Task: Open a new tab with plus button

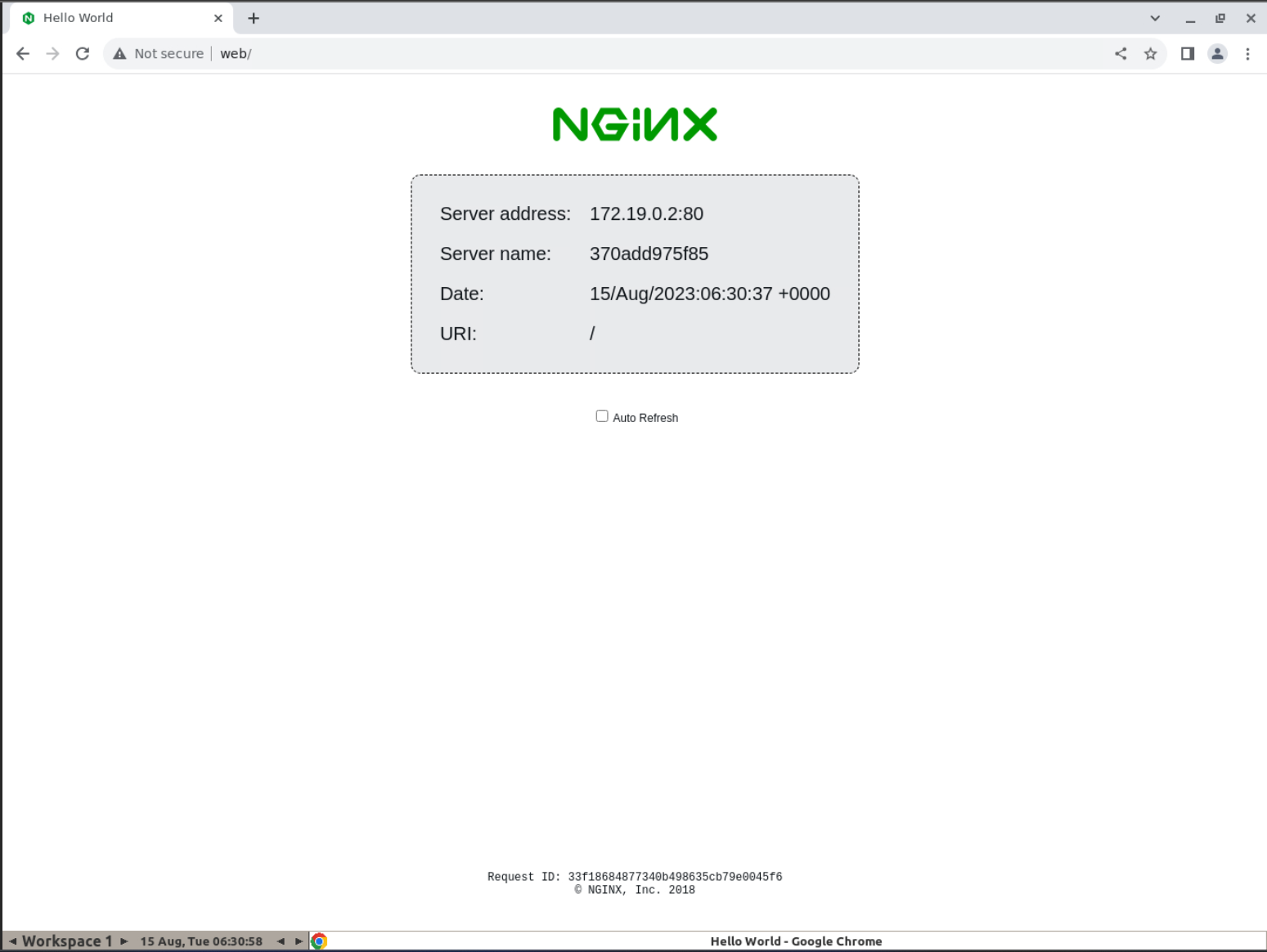Action: pos(254,18)
